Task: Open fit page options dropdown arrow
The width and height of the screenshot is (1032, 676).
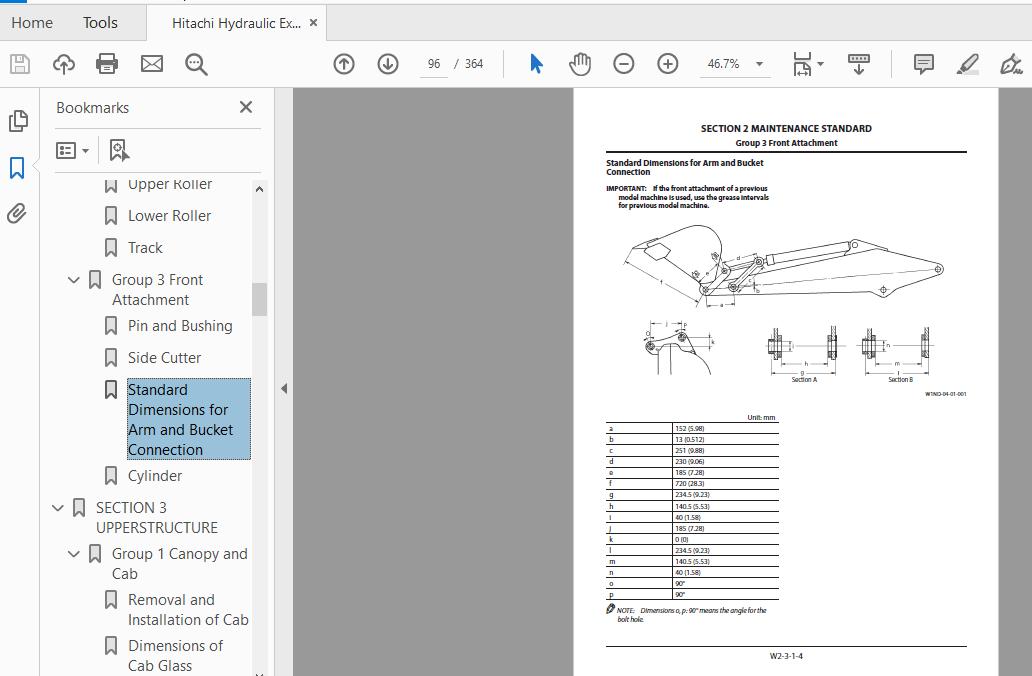Action: pyautogui.click(x=820, y=64)
